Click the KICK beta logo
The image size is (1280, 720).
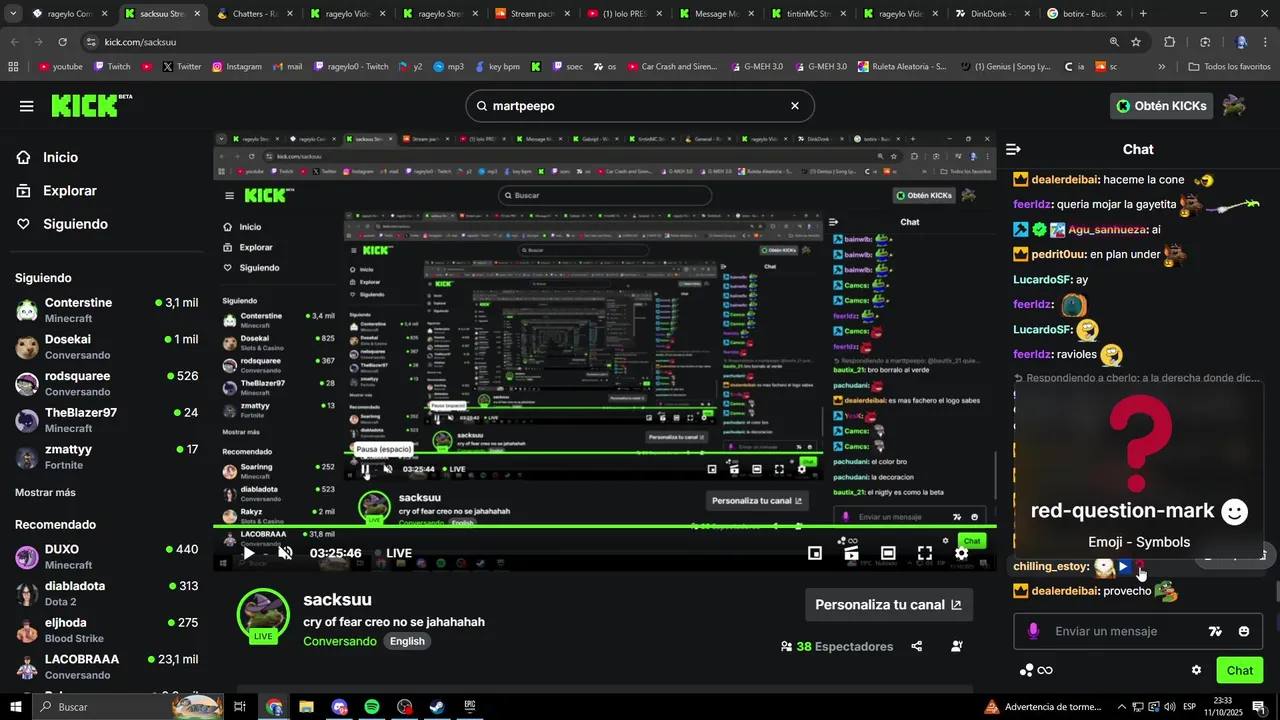click(x=91, y=106)
